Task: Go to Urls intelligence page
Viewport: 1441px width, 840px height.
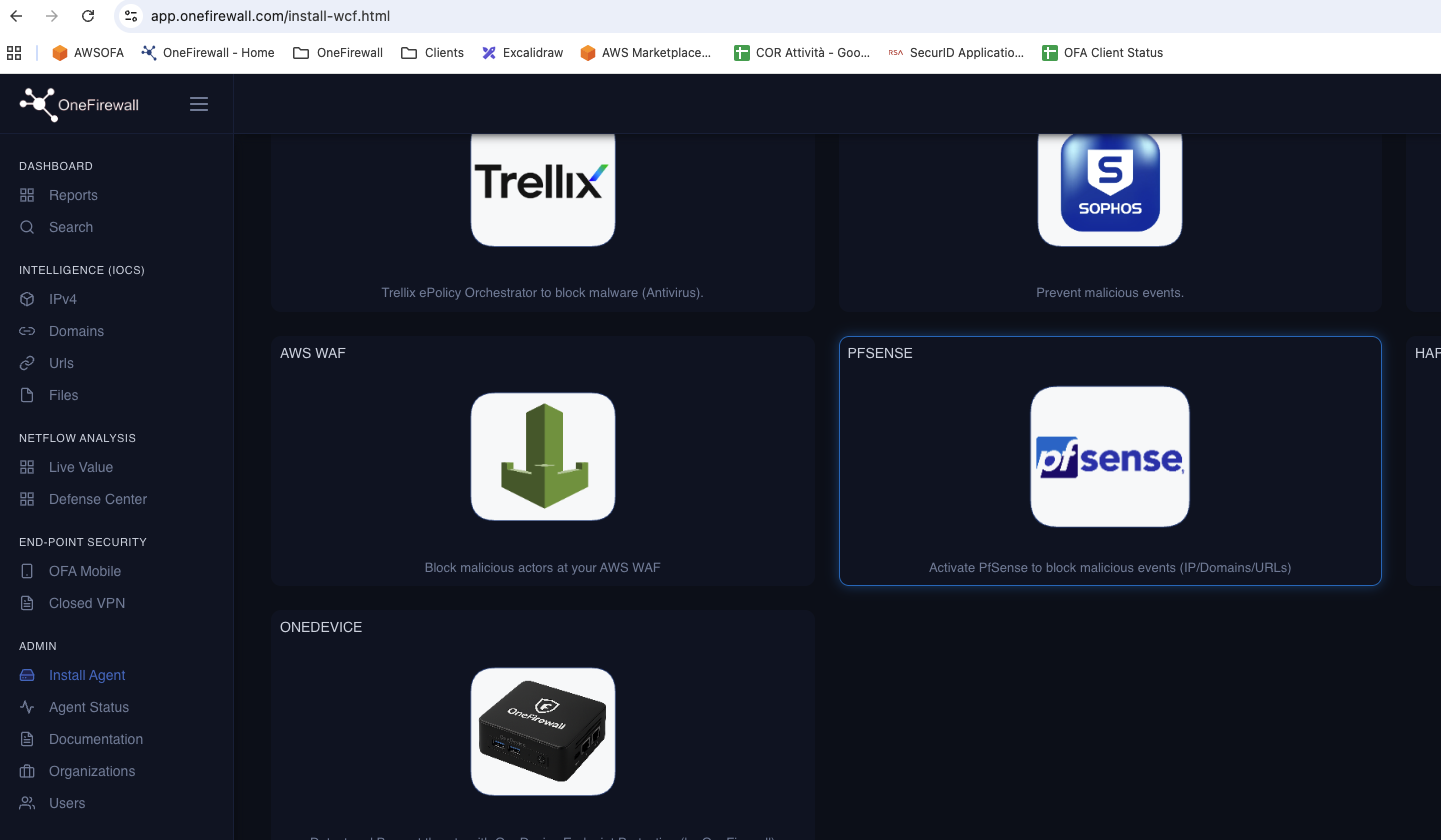Action: pyautogui.click(x=61, y=363)
